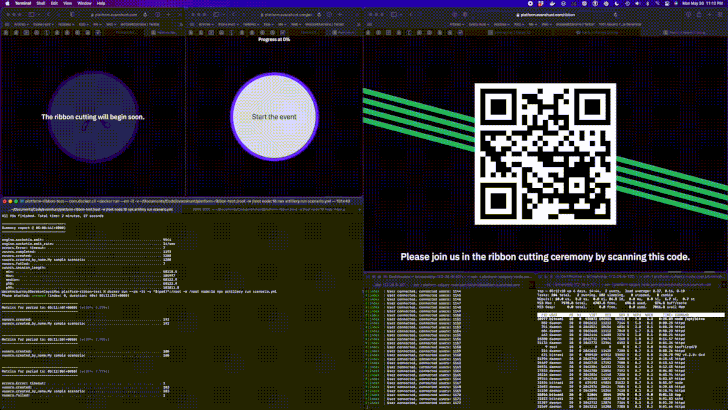Click the Bluetooth icon in menu bar
Screen dimensions: 728x410
[648, 3]
